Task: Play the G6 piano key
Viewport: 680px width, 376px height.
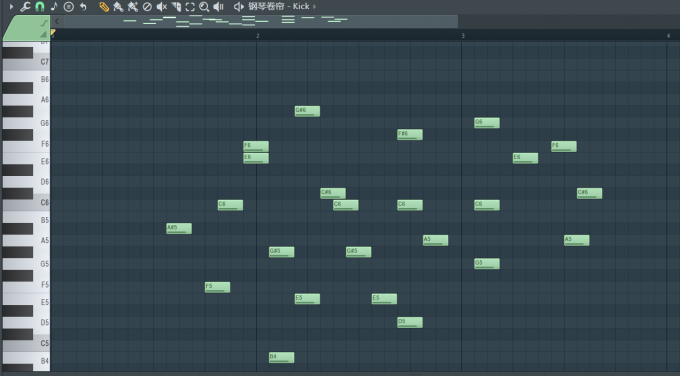Action: click(x=41, y=123)
